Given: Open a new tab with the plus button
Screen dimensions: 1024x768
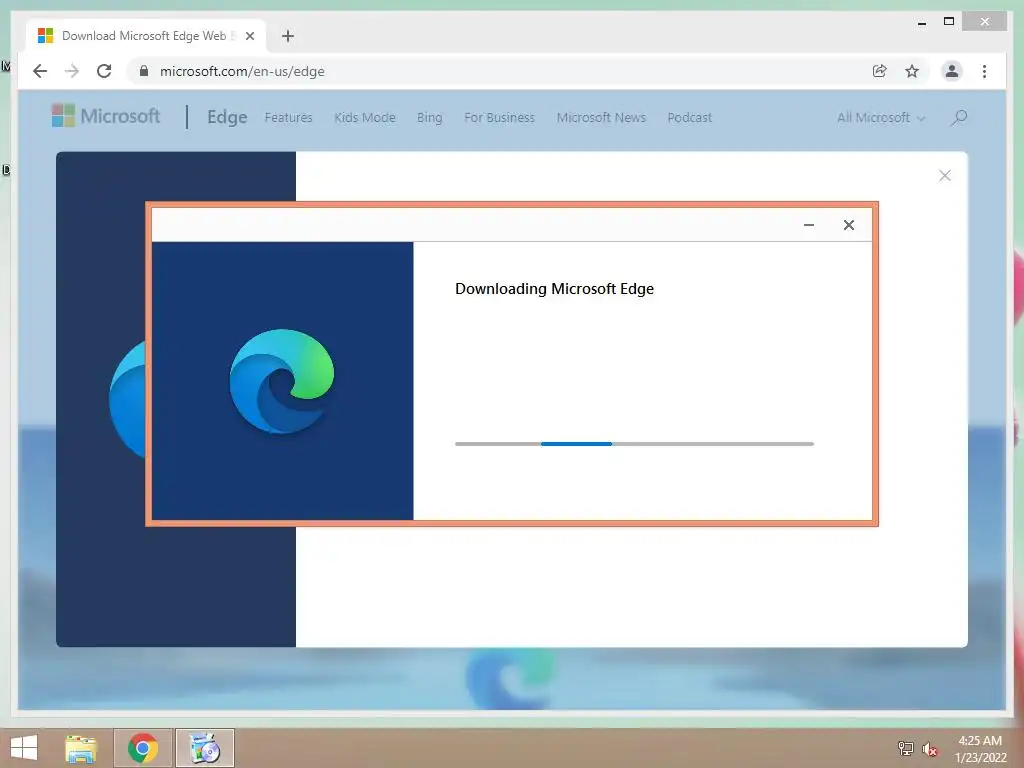Looking at the screenshot, I should click(288, 36).
